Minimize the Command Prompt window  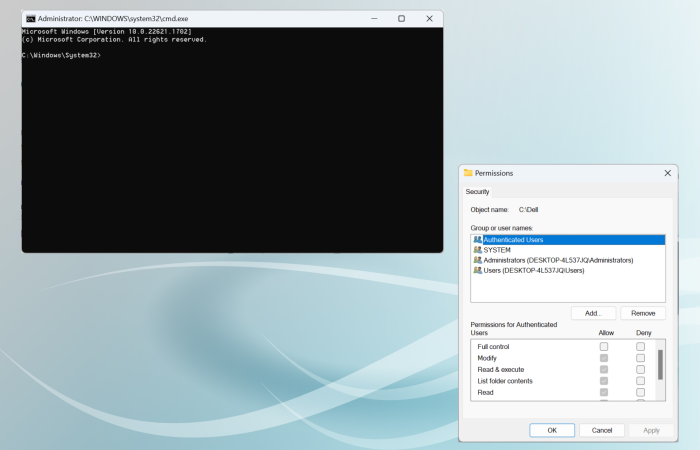[x=374, y=19]
